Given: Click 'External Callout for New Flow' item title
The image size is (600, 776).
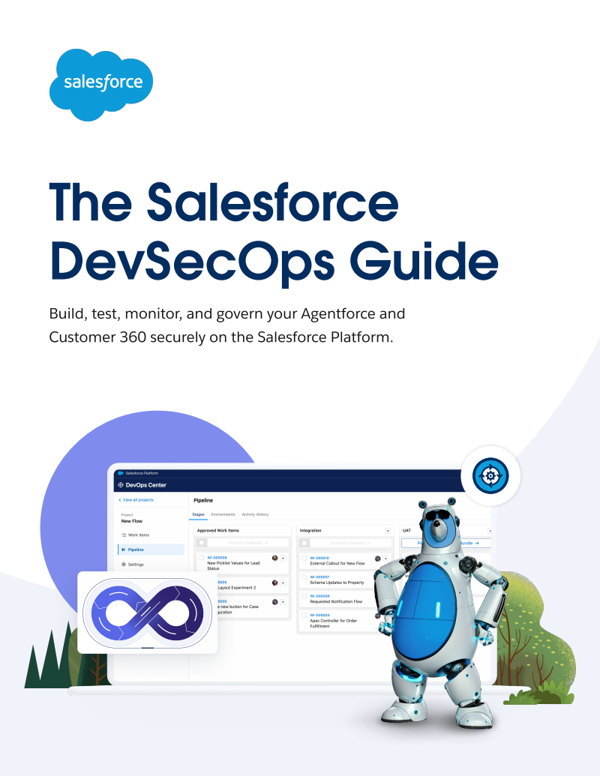Looking at the screenshot, I should tap(337, 563).
